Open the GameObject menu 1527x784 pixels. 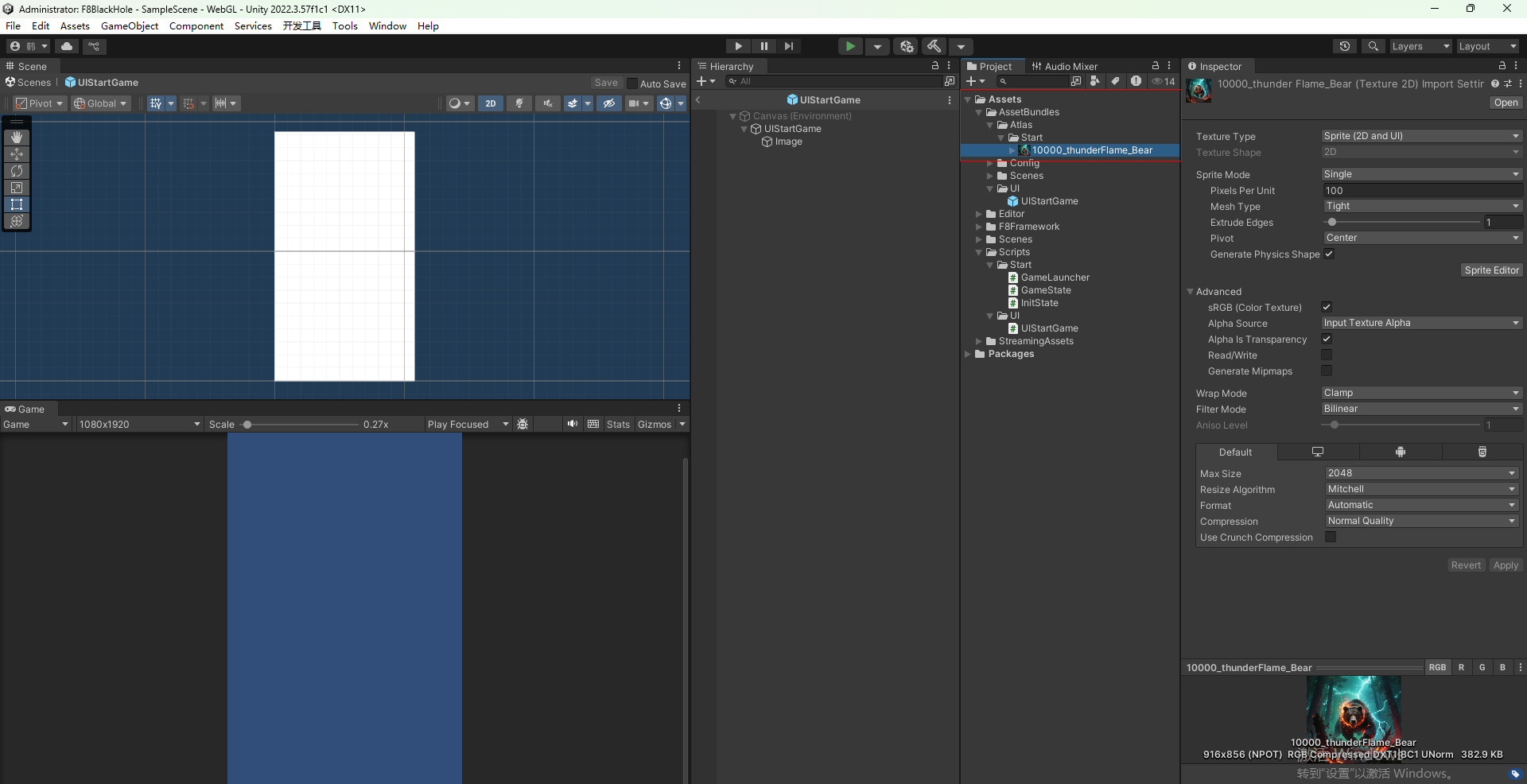[129, 25]
